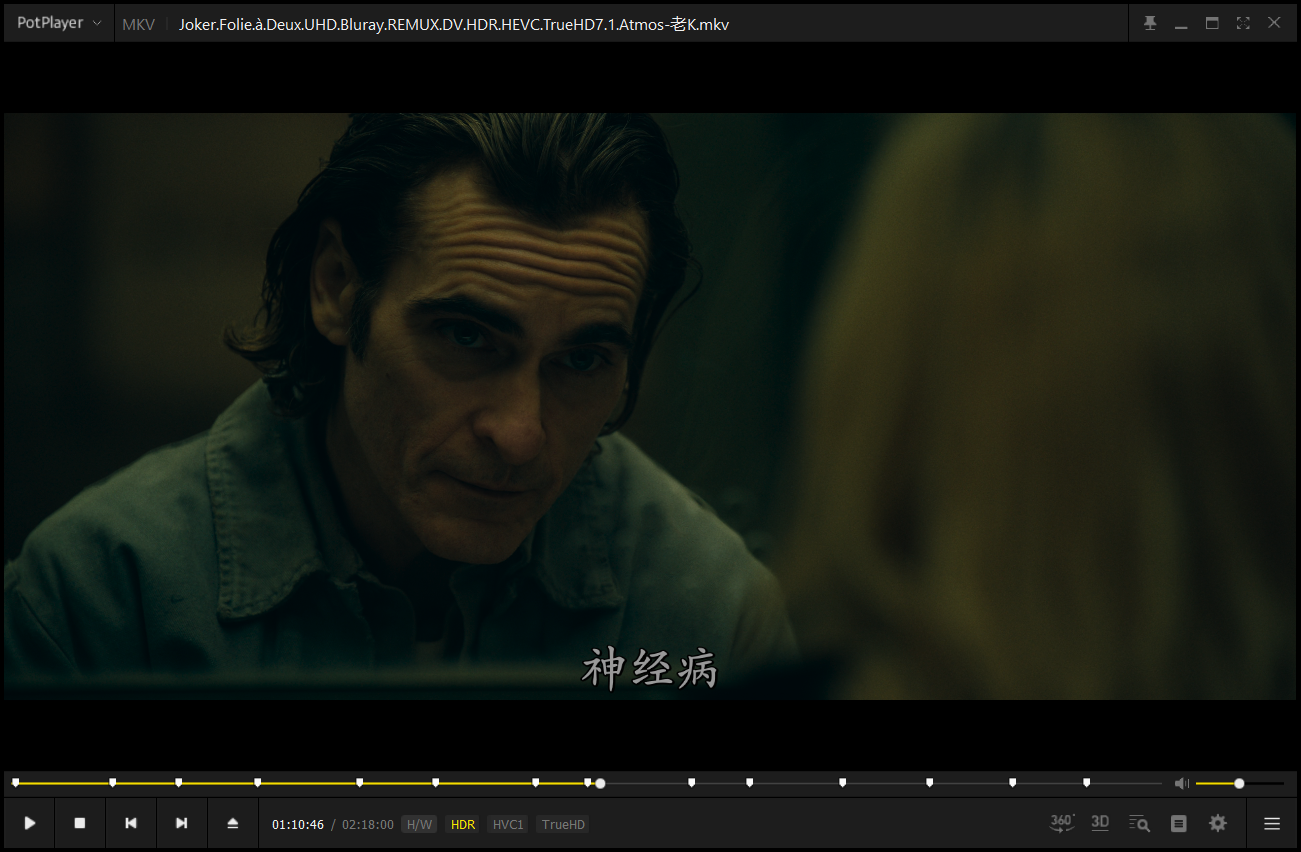Click the HVC1 video codec badge

click(508, 825)
